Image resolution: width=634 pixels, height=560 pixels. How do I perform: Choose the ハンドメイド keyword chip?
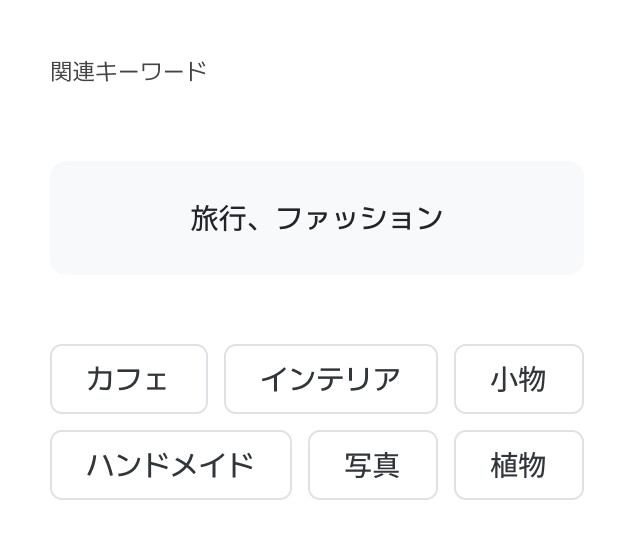click(170, 465)
